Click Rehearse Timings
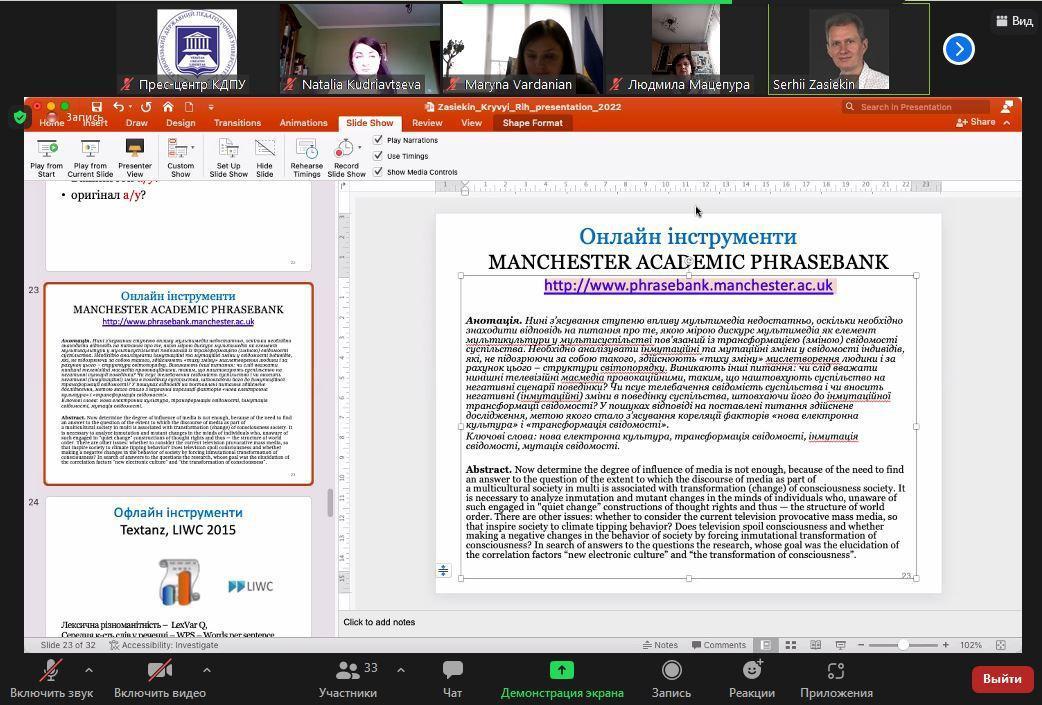This screenshot has height=705, width=1042. coord(306,158)
